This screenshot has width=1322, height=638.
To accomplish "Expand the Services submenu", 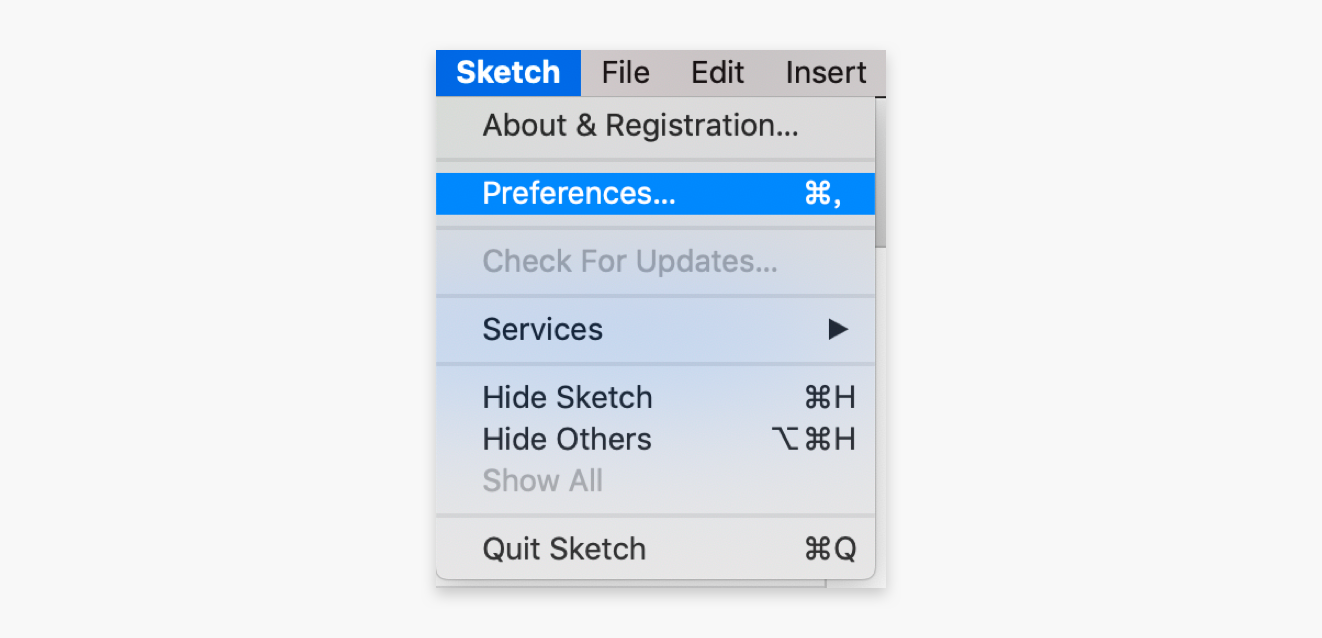I will [543, 329].
